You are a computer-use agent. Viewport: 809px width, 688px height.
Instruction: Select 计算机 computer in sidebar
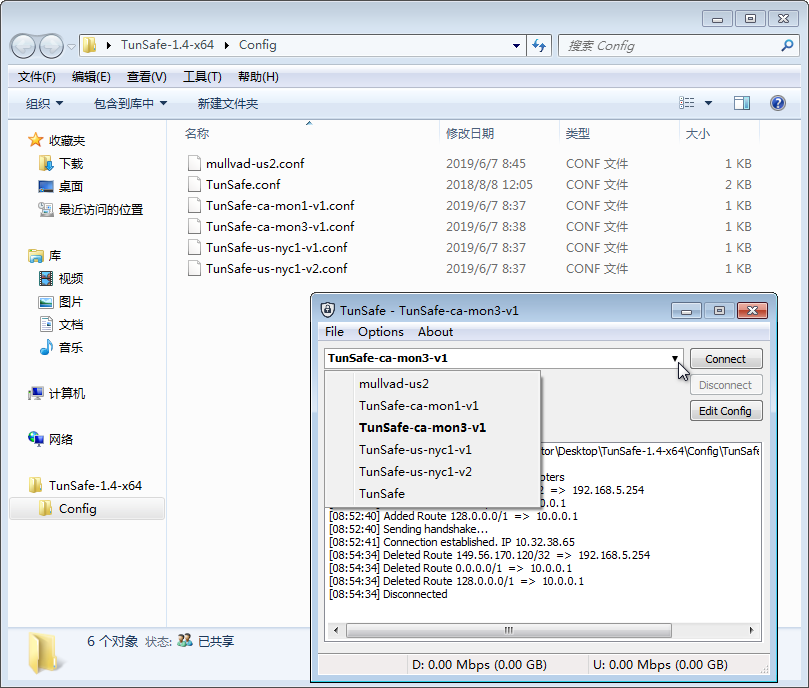click(57, 394)
